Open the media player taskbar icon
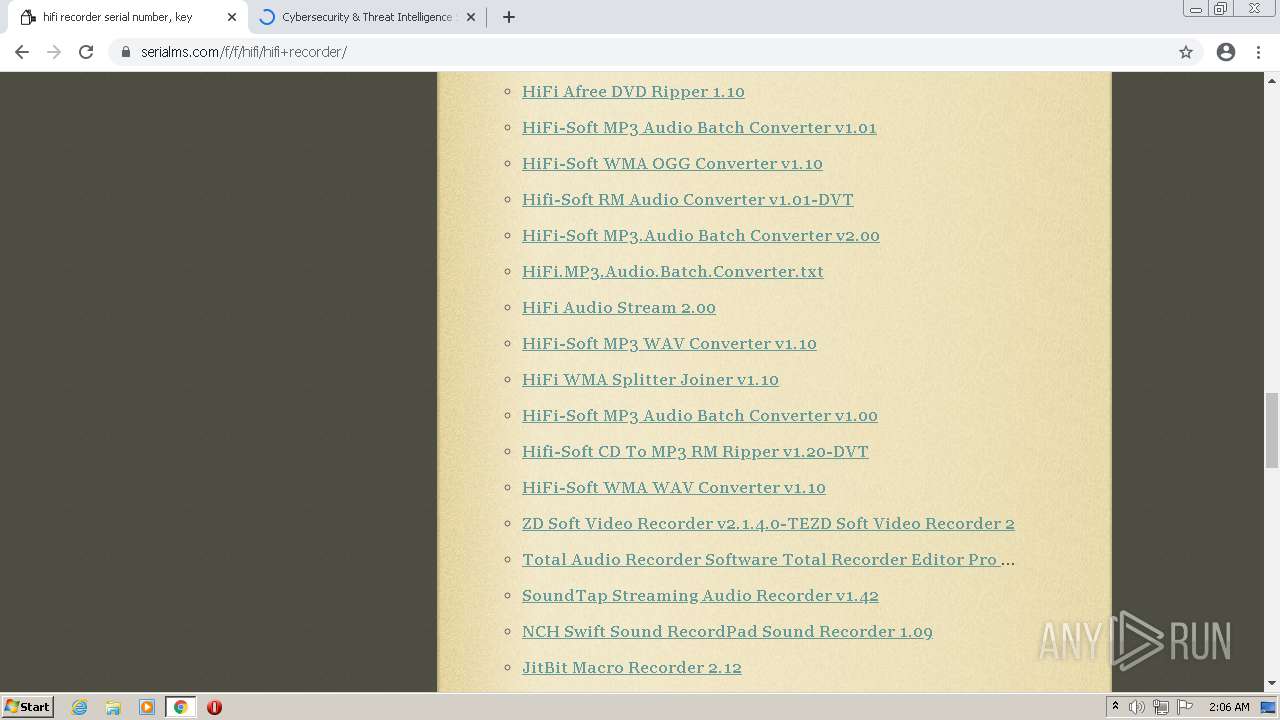This screenshot has height=720, width=1280. (x=147, y=707)
